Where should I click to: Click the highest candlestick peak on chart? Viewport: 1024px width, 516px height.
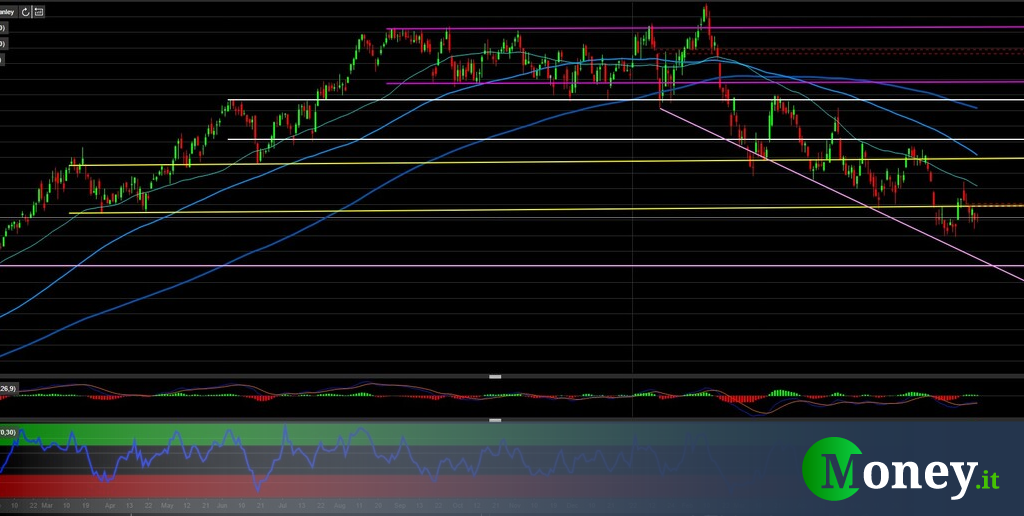(705, 10)
